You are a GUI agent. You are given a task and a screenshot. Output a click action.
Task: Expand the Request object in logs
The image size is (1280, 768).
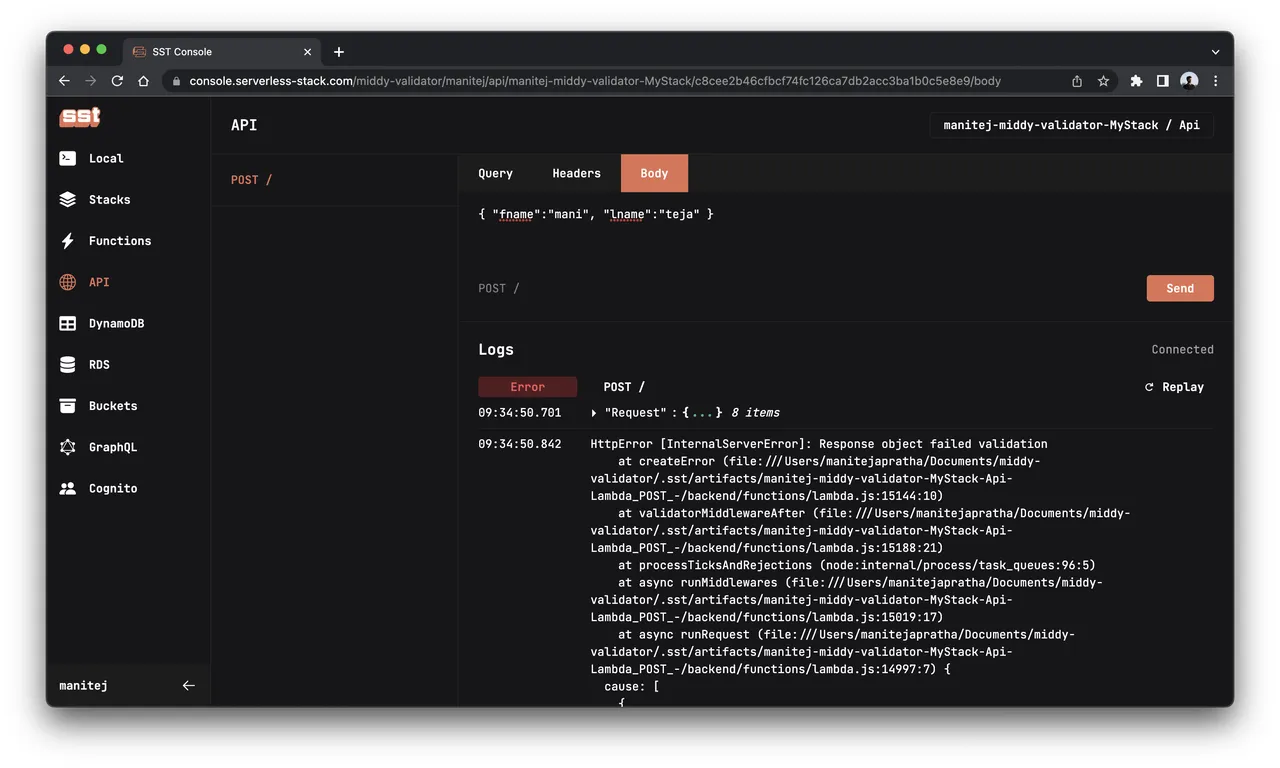[594, 413]
